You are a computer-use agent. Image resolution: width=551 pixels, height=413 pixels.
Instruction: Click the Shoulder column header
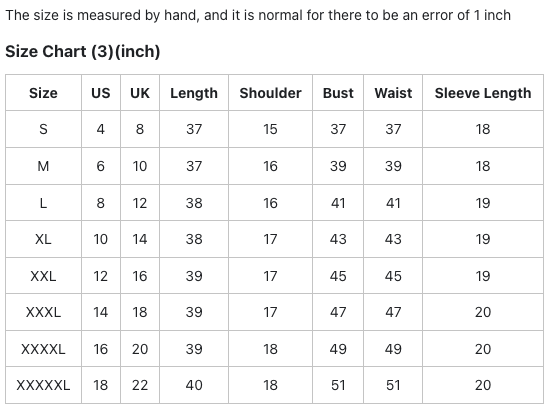coord(271,93)
